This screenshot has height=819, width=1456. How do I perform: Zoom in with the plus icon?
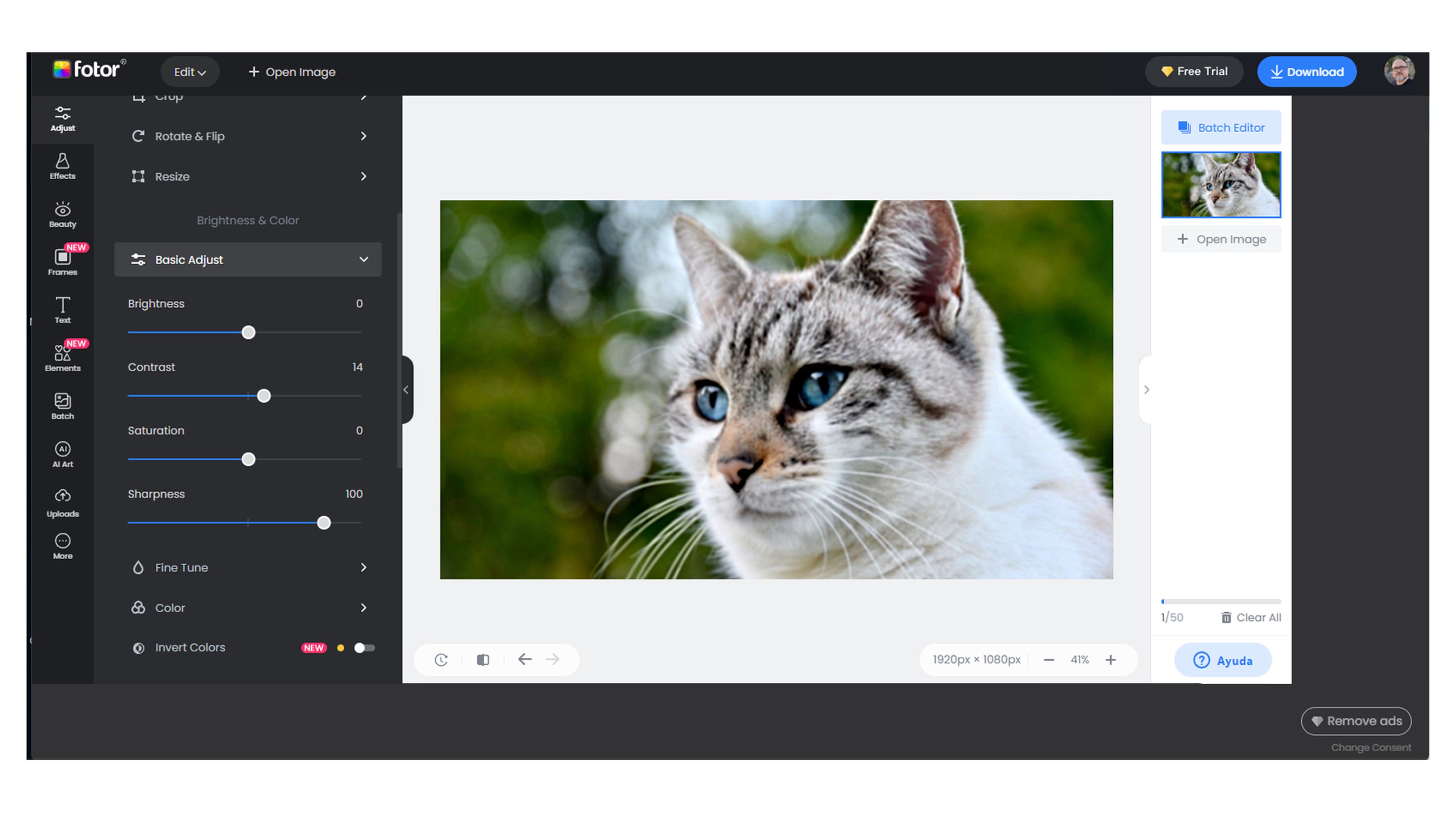1111,660
